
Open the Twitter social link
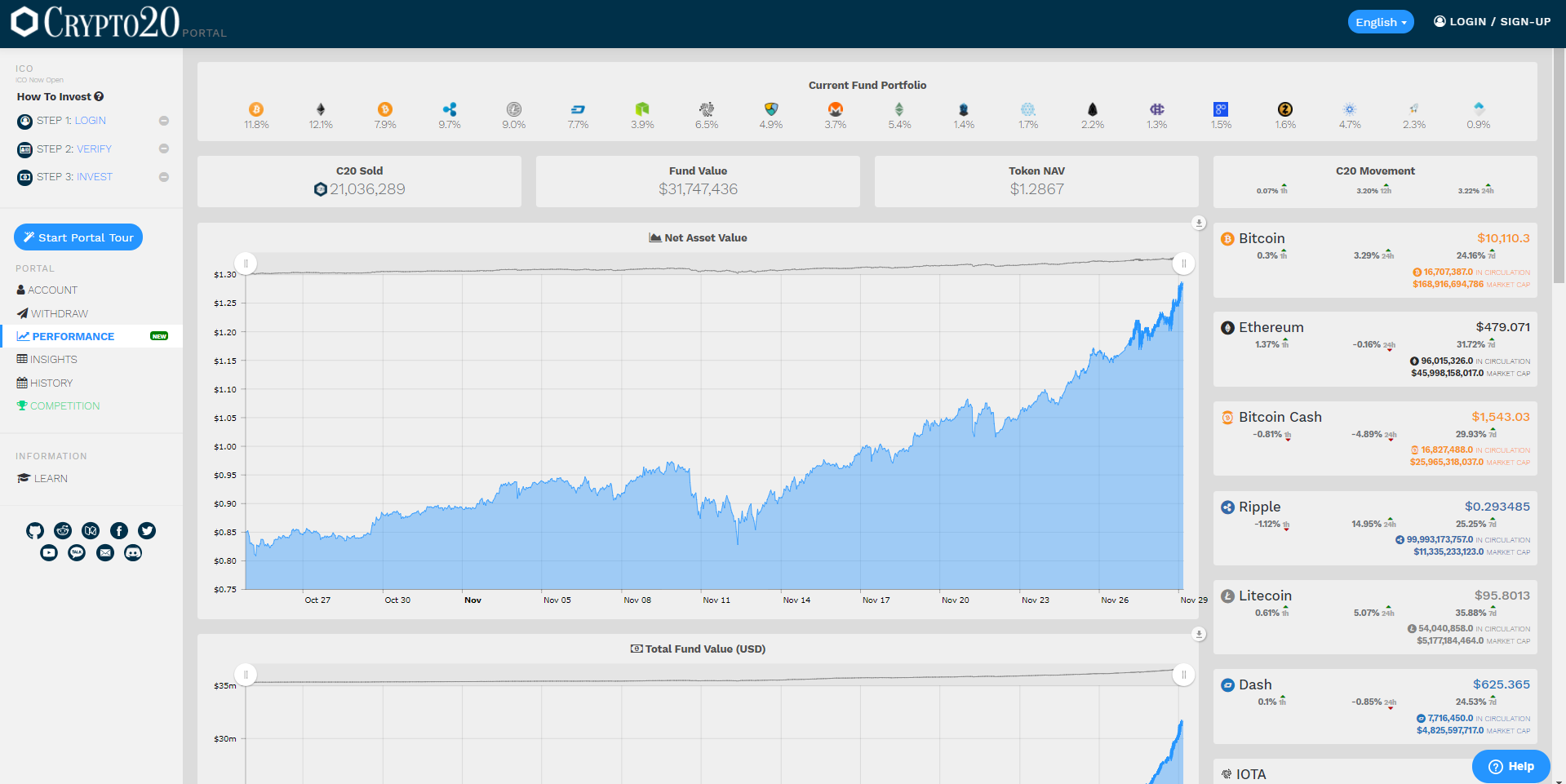pos(147,531)
